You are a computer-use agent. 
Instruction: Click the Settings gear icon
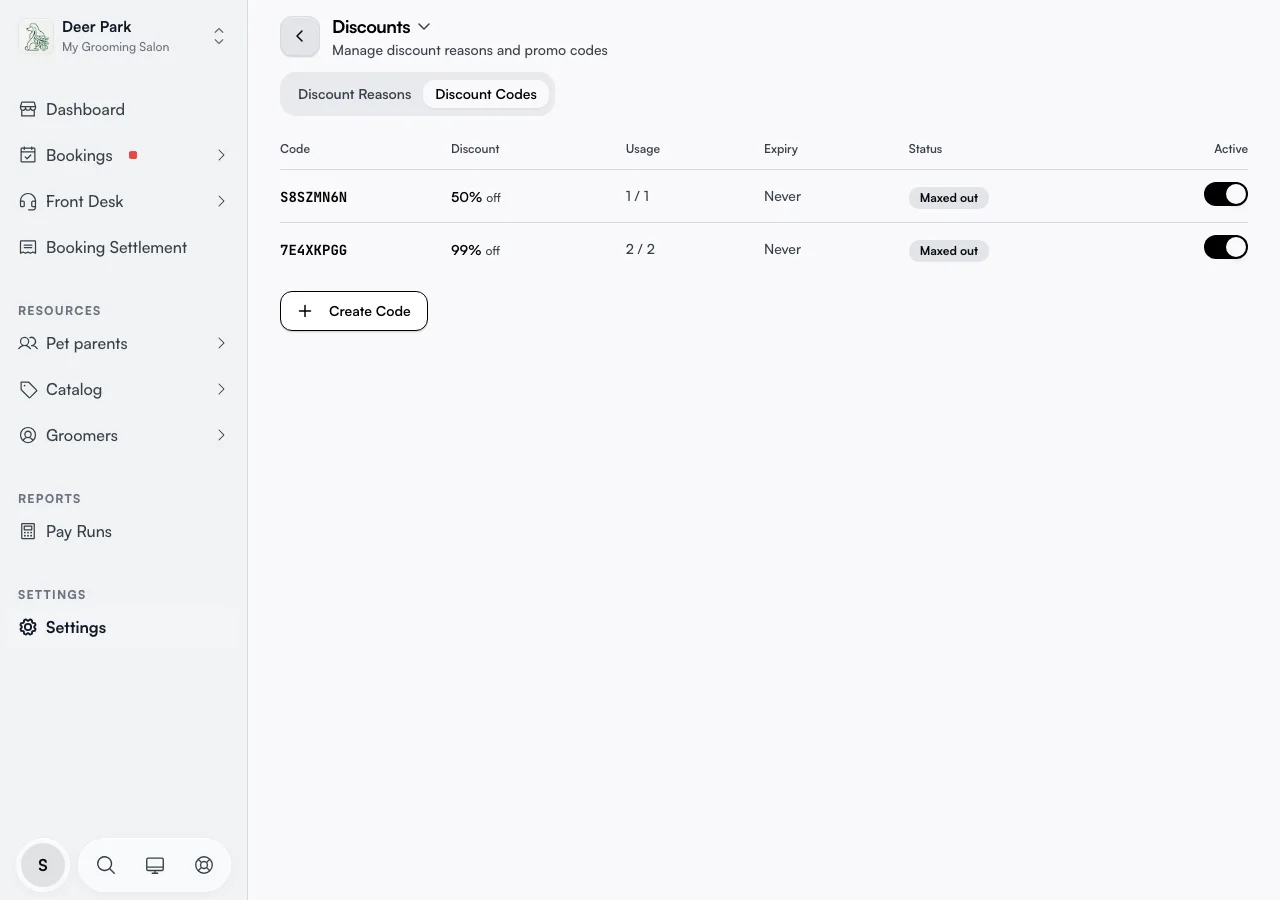pos(28,627)
